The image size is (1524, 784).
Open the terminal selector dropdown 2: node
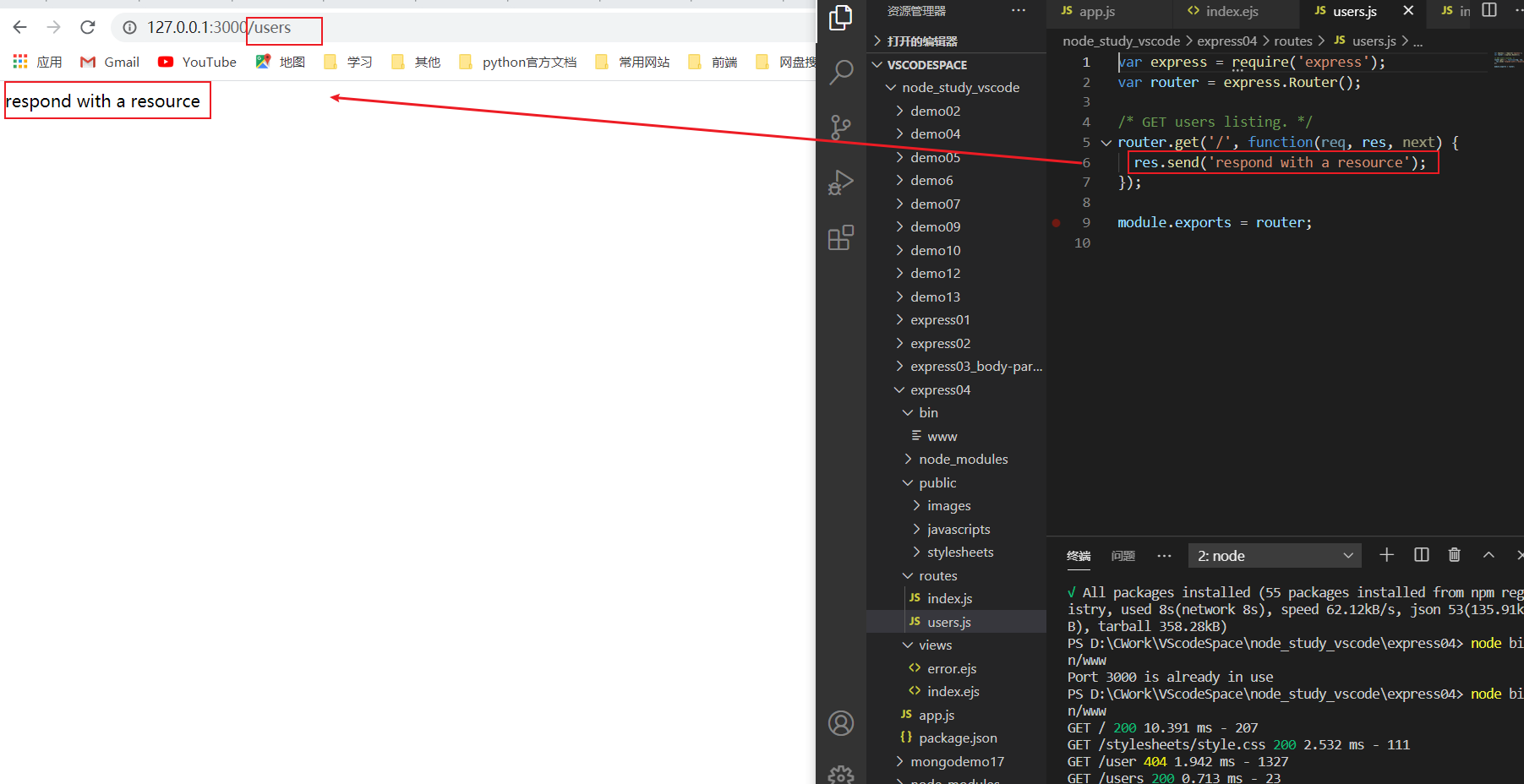click(1275, 555)
